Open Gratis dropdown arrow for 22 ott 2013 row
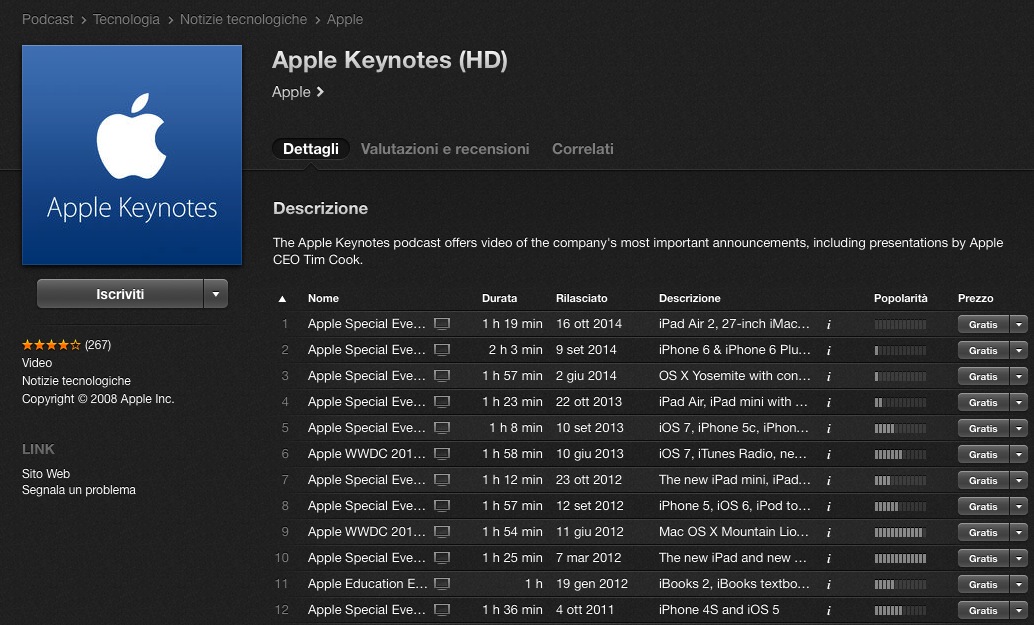Image resolution: width=1034 pixels, height=625 pixels. [1019, 402]
